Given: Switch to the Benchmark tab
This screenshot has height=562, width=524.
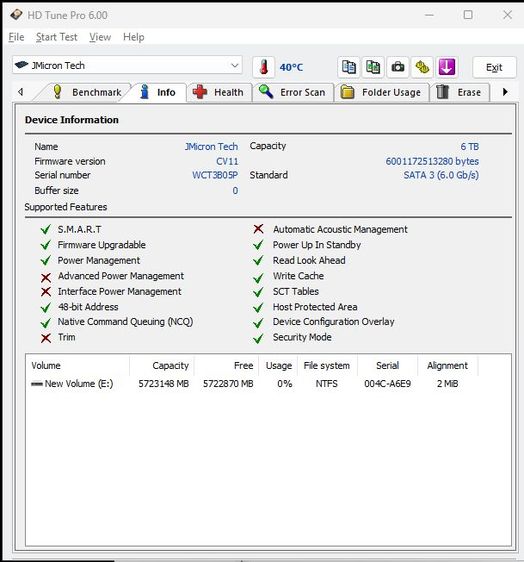Looking at the screenshot, I should (x=87, y=92).
